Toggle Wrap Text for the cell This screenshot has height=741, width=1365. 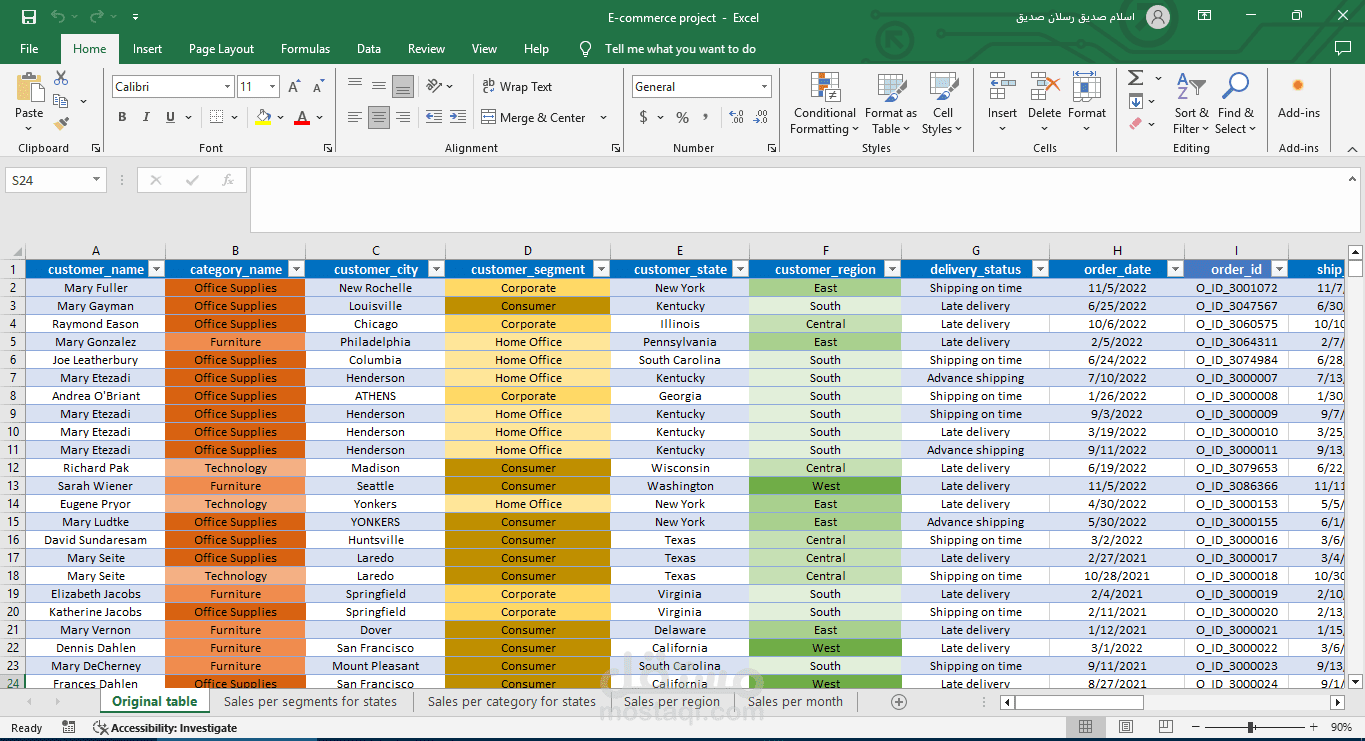pos(517,87)
